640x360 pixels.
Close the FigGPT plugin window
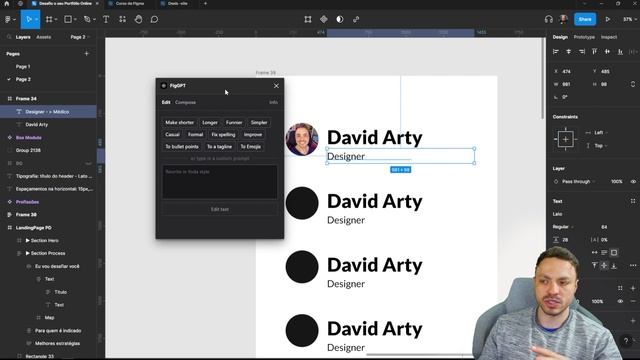click(276, 86)
